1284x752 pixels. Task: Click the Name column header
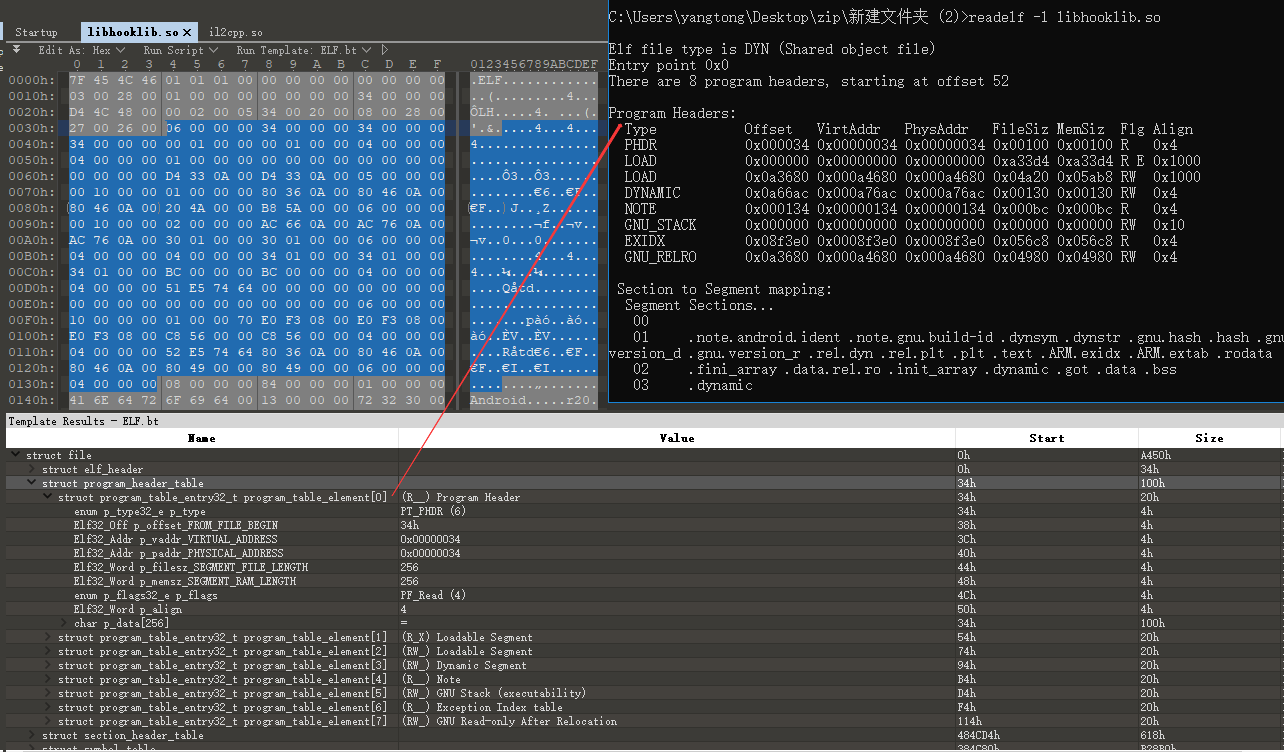(202, 438)
